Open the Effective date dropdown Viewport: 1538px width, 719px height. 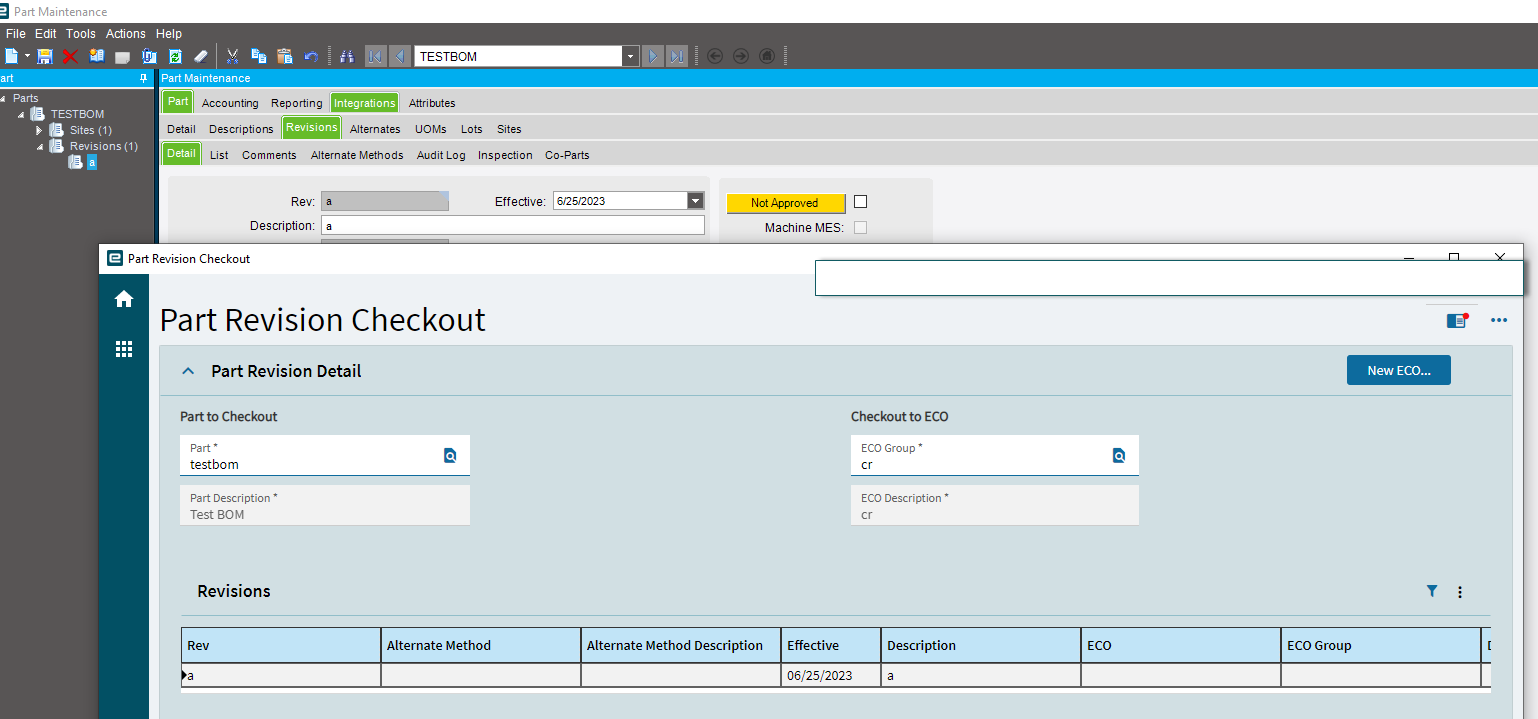pyautogui.click(x=695, y=201)
